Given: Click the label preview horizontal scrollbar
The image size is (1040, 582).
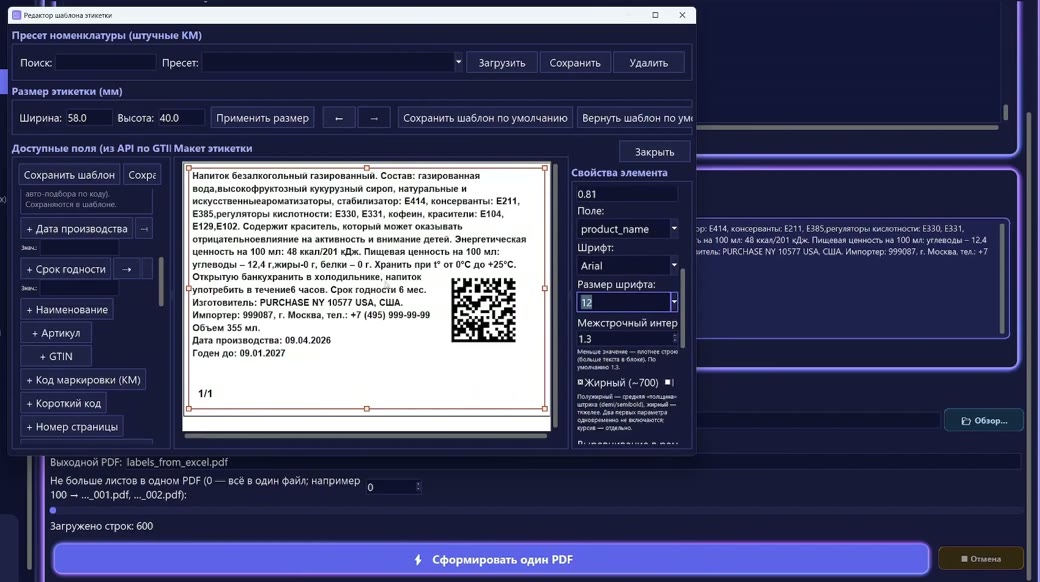Looking at the screenshot, I should (x=365, y=436).
